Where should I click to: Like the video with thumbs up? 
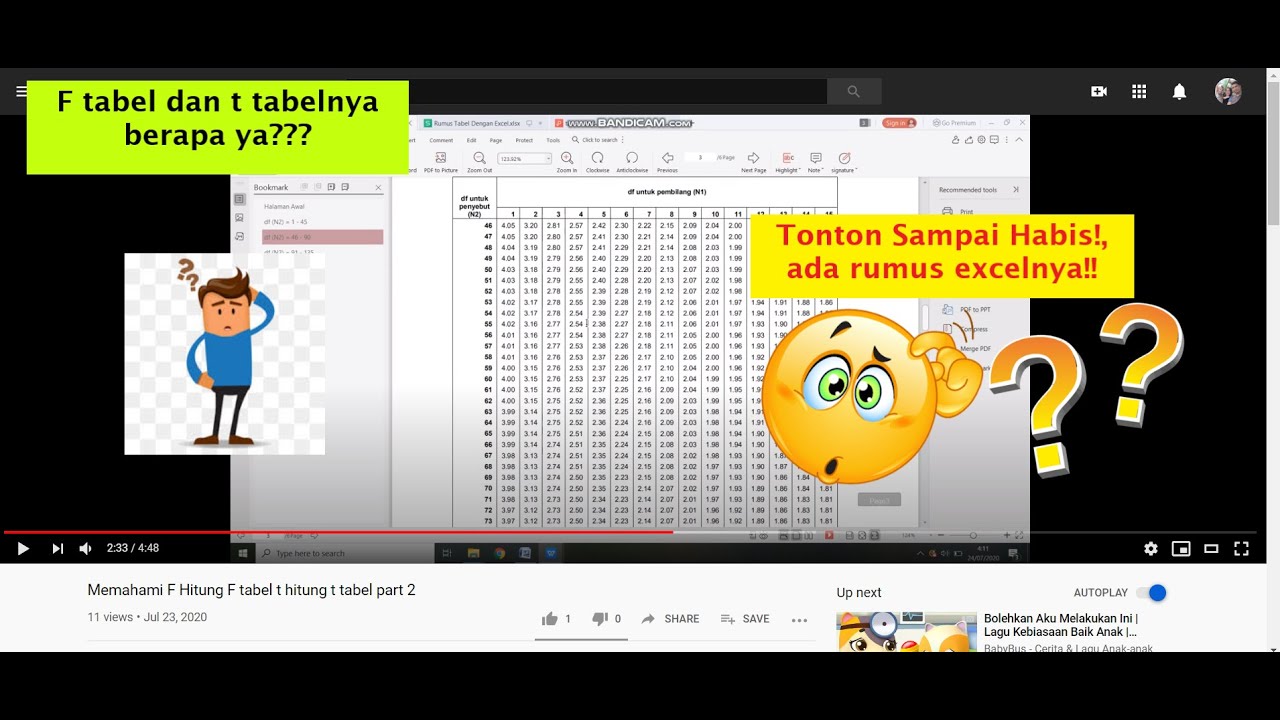(x=549, y=619)
